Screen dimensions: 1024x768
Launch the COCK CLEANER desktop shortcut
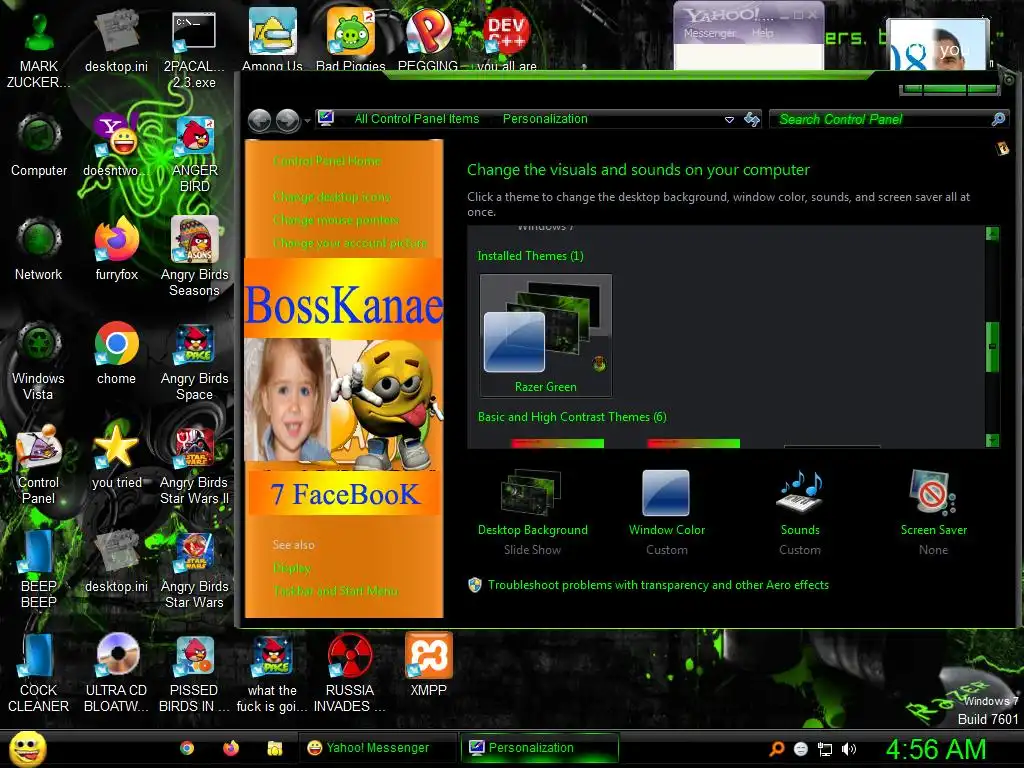pyautogui.click(x=39, y=673)
